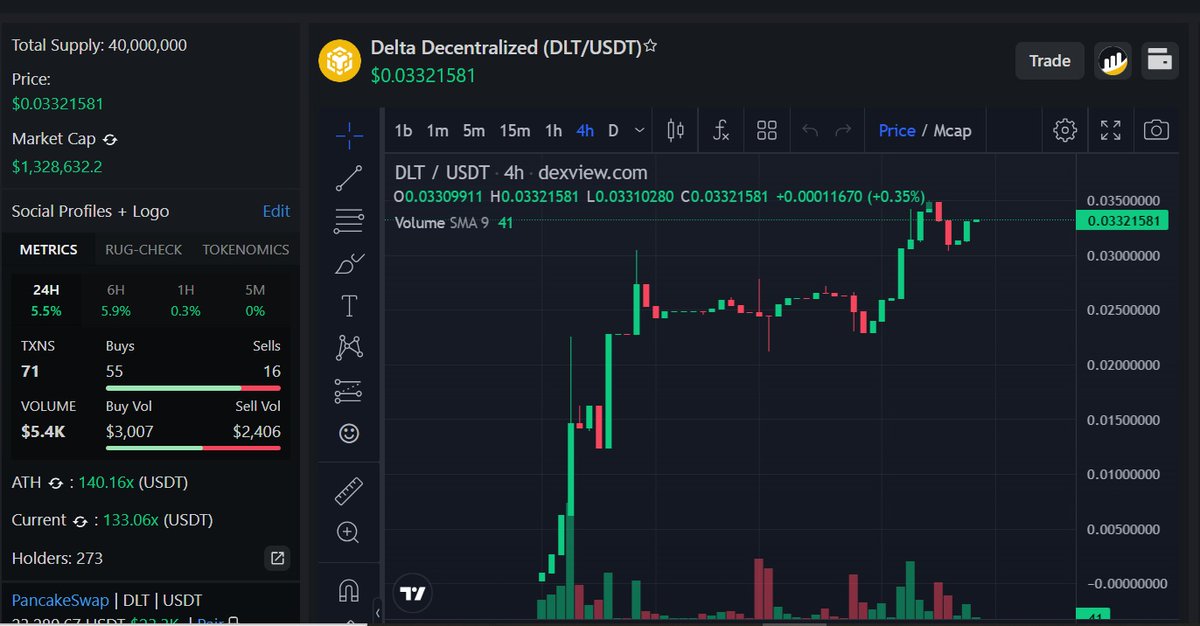Open the emoji icons tool

pyautogui.click(x=349, y=433)
